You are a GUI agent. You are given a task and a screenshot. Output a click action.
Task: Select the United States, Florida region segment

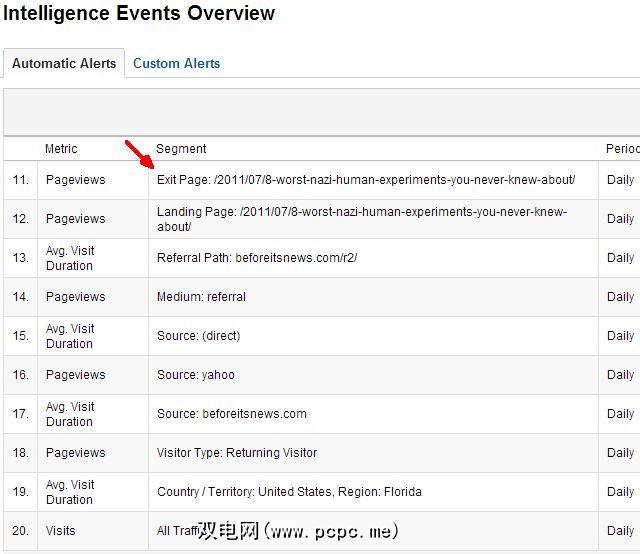(289, 492)
